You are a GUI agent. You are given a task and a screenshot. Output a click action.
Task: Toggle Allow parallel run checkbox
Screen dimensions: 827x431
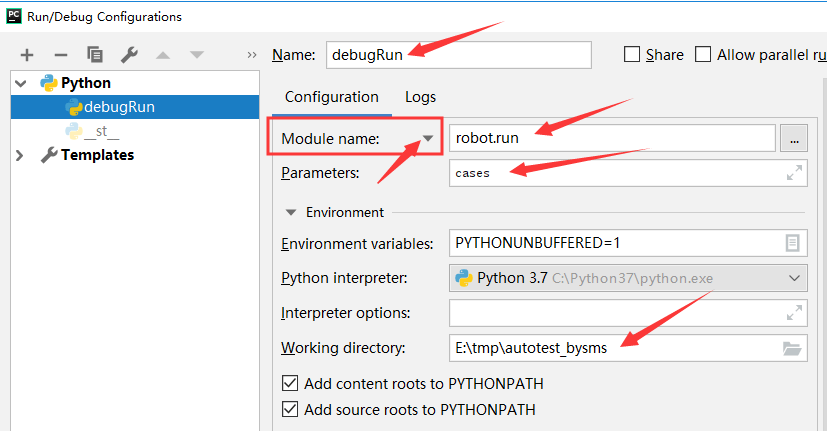(x=703, y=55)
